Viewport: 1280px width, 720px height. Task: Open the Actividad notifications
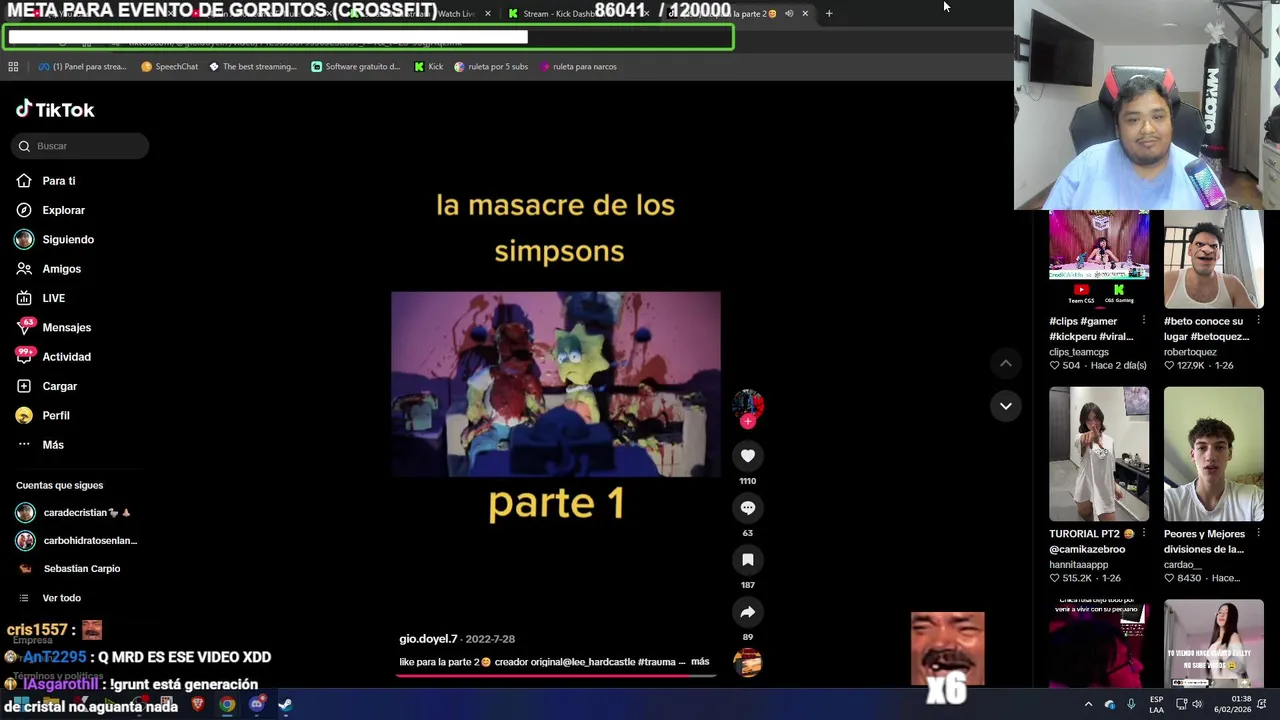click(x=66, y=357)
